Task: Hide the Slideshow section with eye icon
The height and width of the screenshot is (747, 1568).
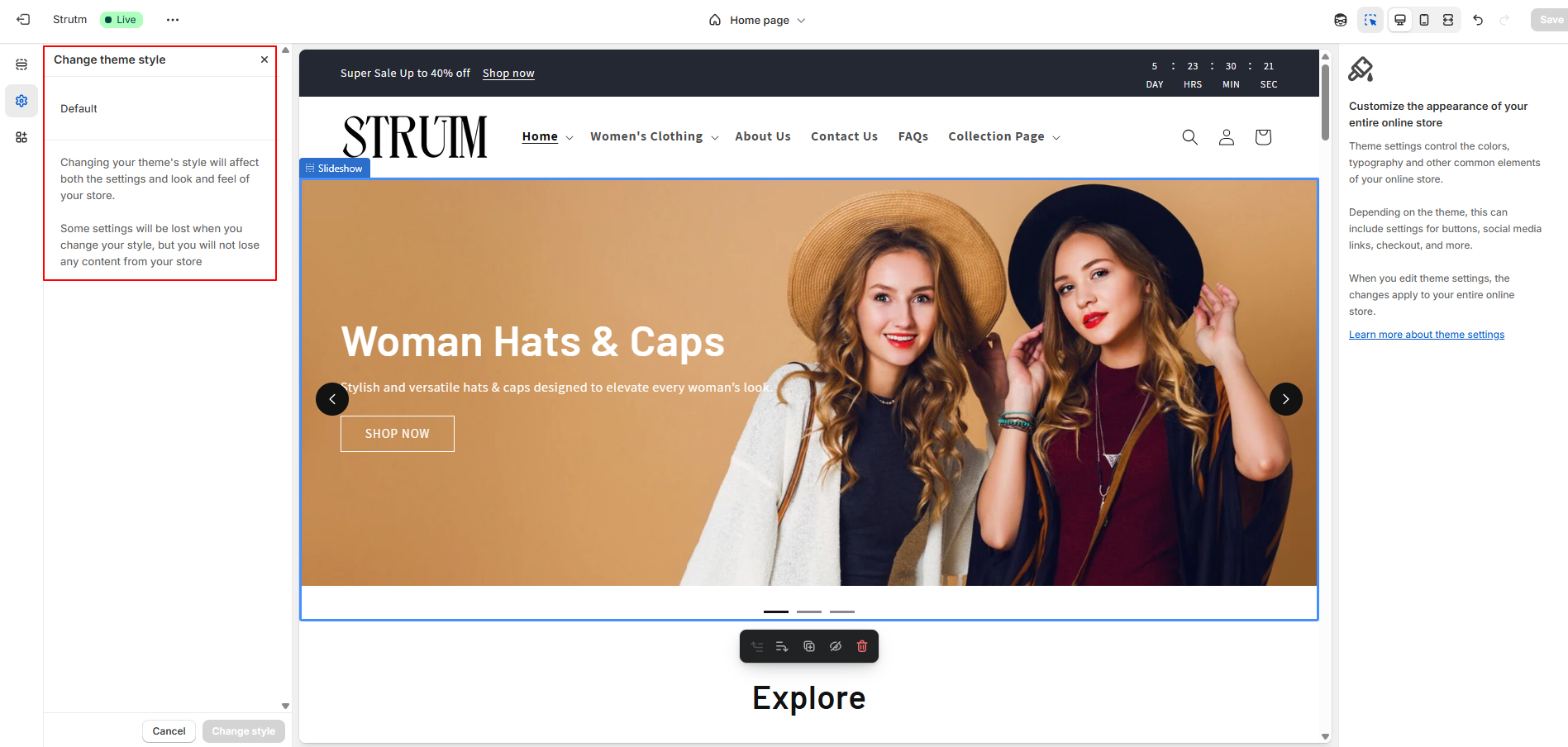Action: click(836, 646)
